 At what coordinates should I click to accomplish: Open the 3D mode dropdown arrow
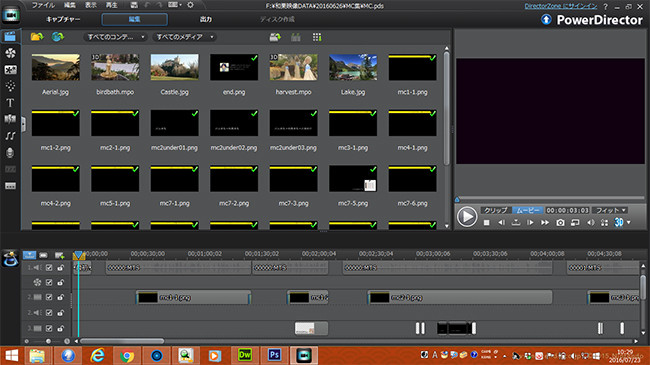(628, 223)
